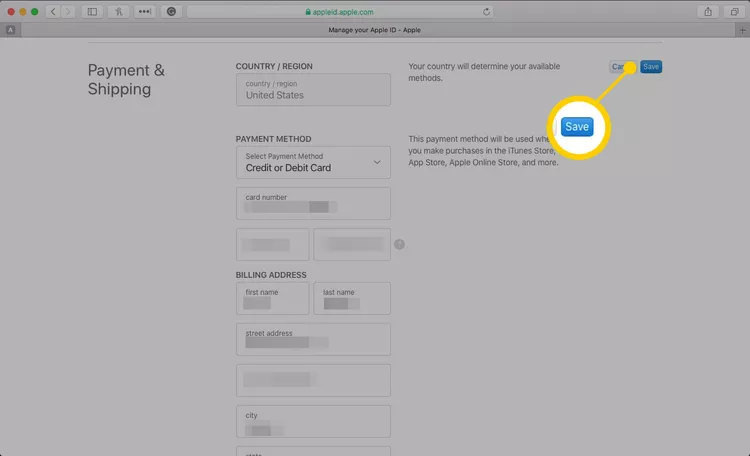The width and height of the screenshot is (750, 456).
Task: Click the city field
Action: tap(313, 421)
